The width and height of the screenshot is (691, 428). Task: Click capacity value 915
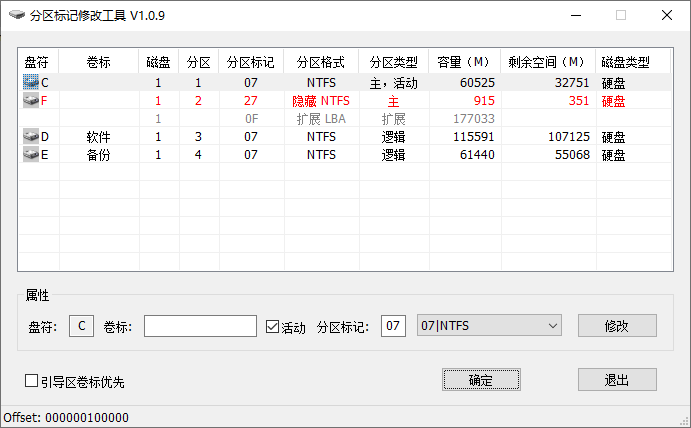484,101
